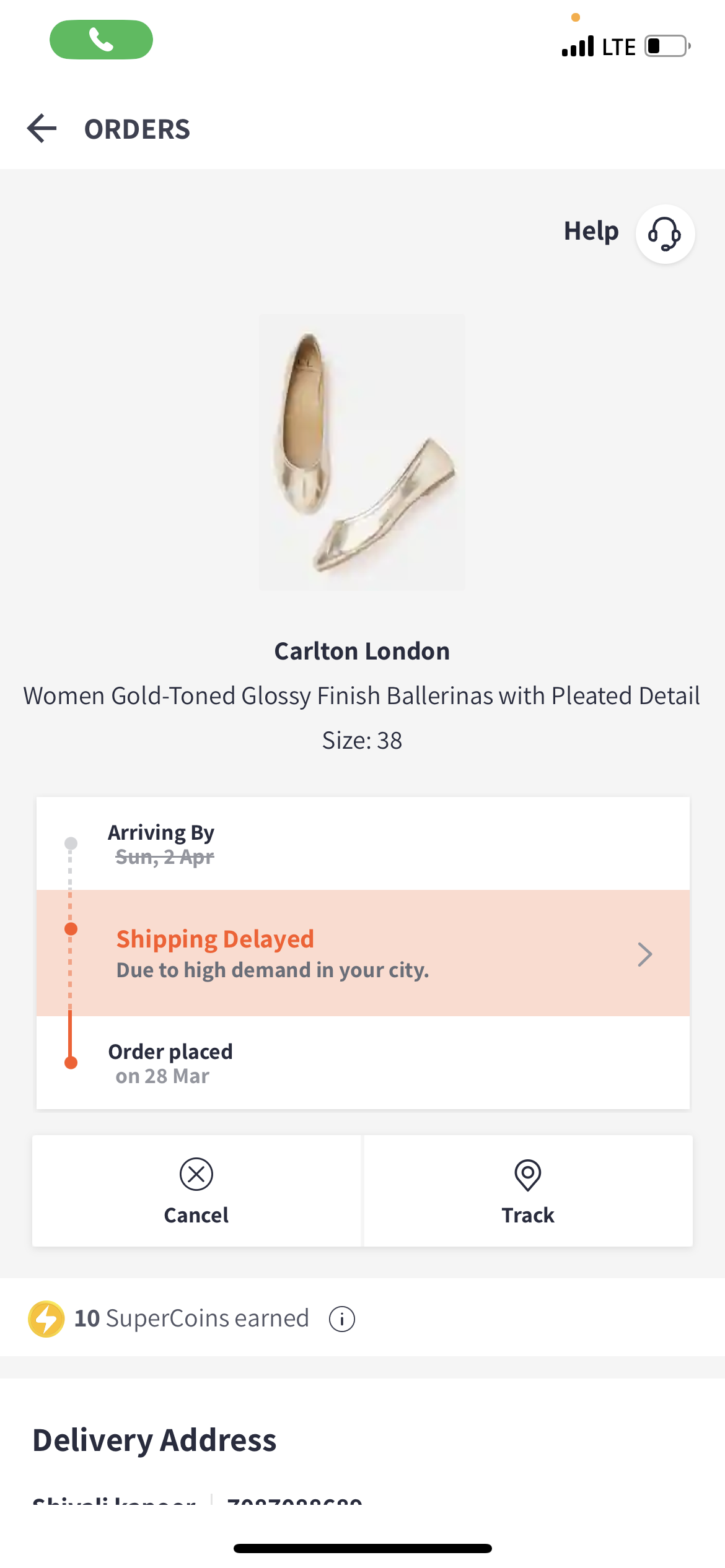The height and width of the screenshot is (1568, 725).
Task: Tap the green active call indicator
Action: click(101, 40)
